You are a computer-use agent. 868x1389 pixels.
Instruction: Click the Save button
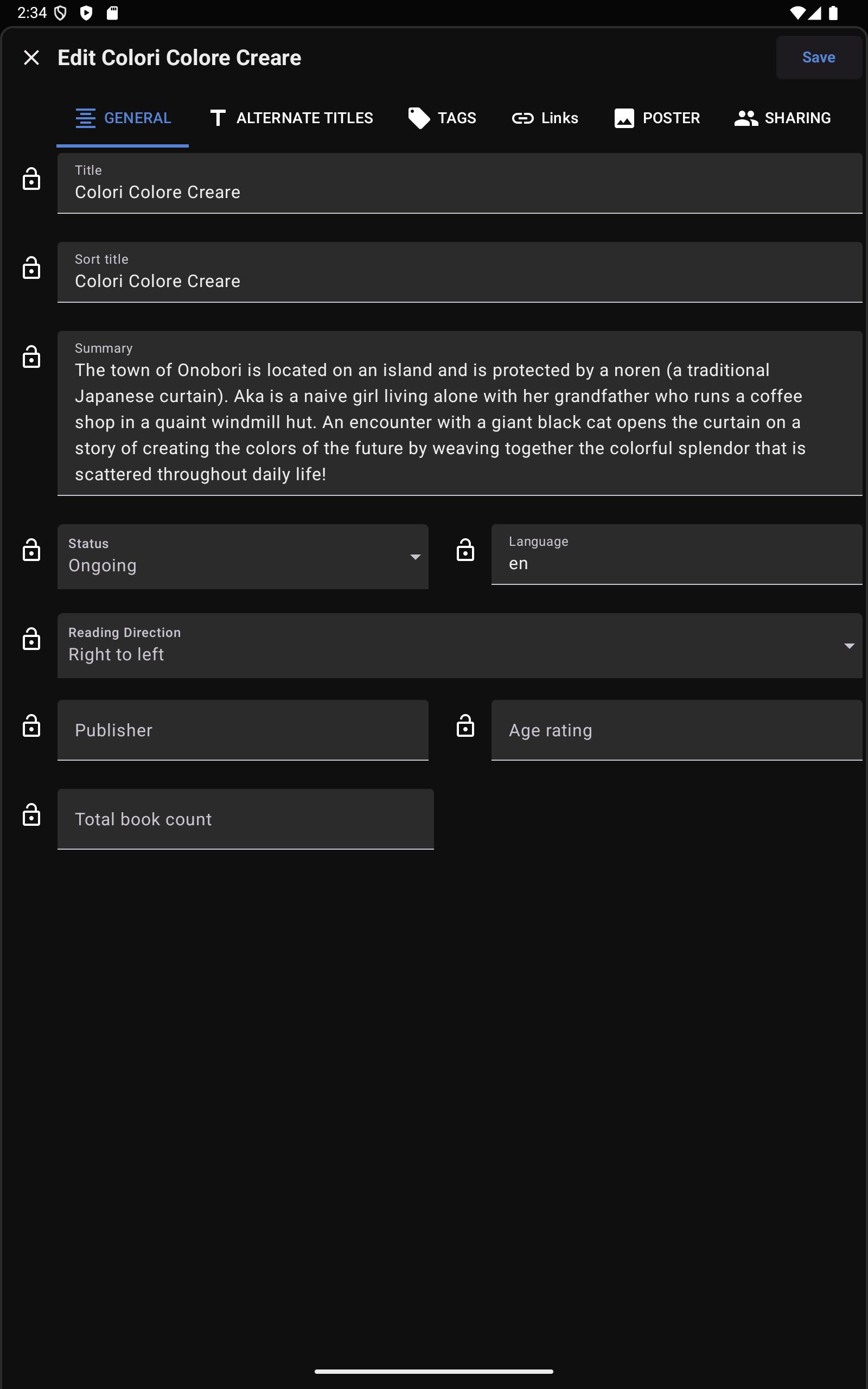click(818, 58)
